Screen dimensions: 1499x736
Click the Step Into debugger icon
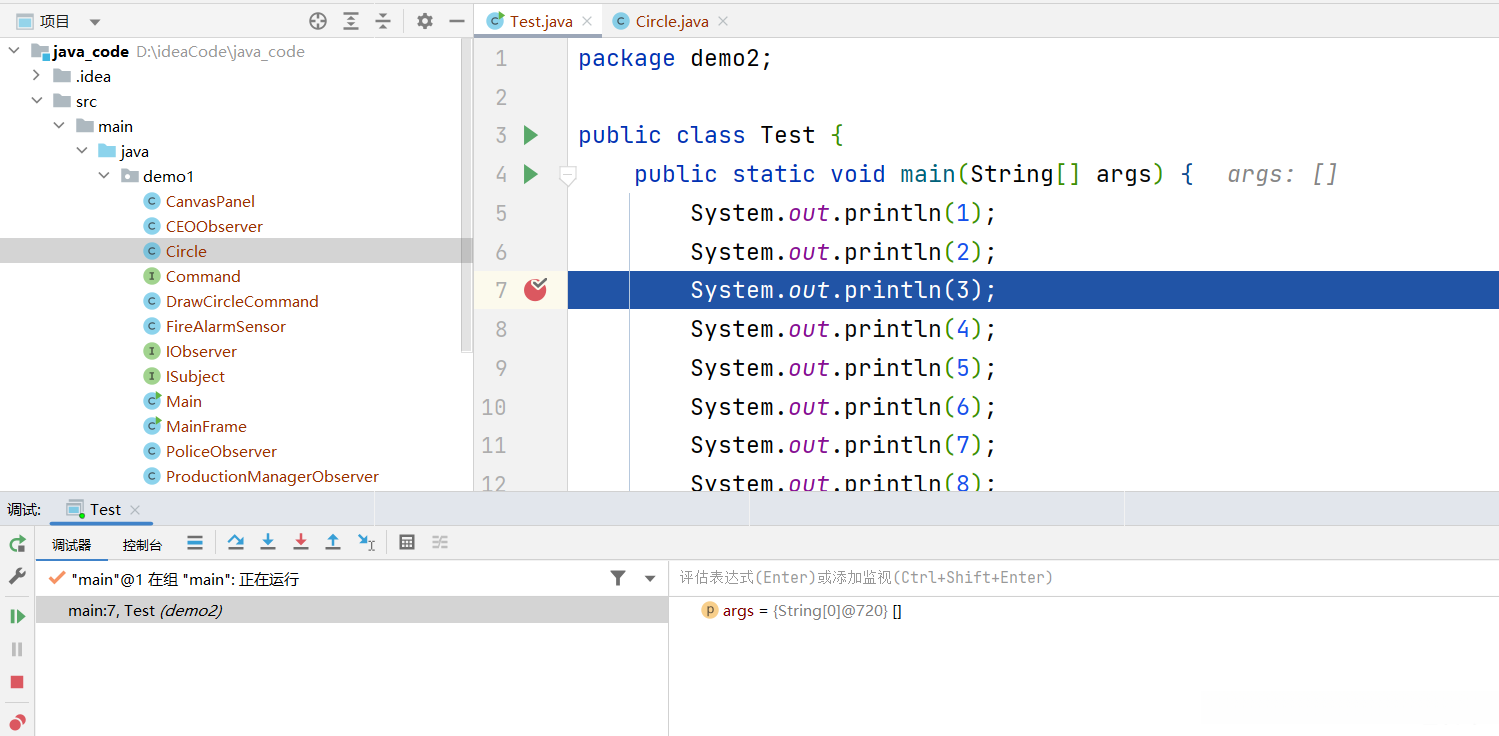point(268,542)
